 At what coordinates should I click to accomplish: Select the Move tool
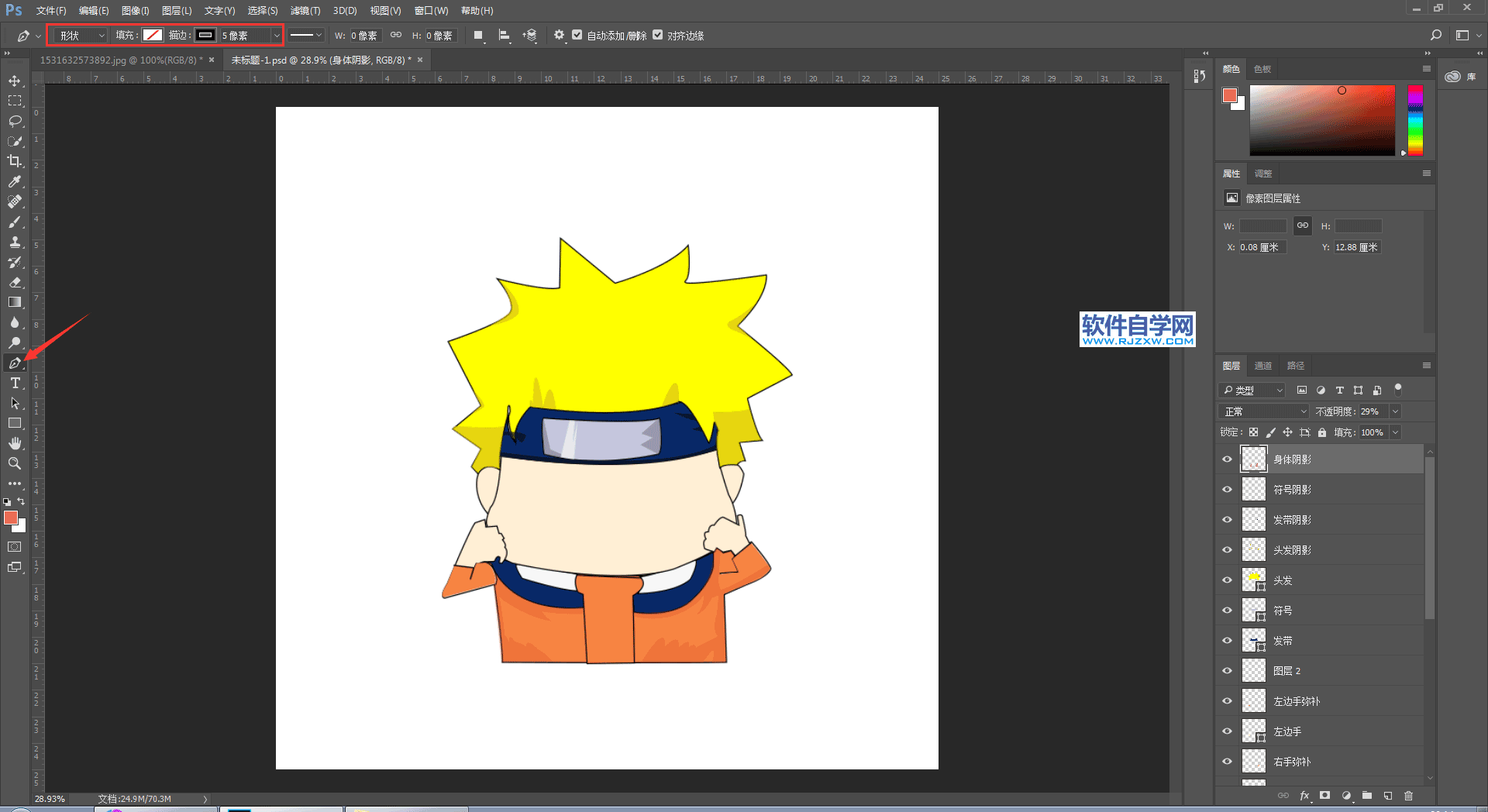tap(15, 81)
